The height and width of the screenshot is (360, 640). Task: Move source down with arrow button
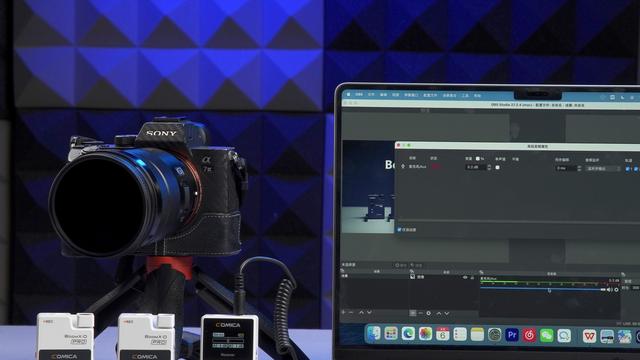pyautogui.click(x=447, y=313)
